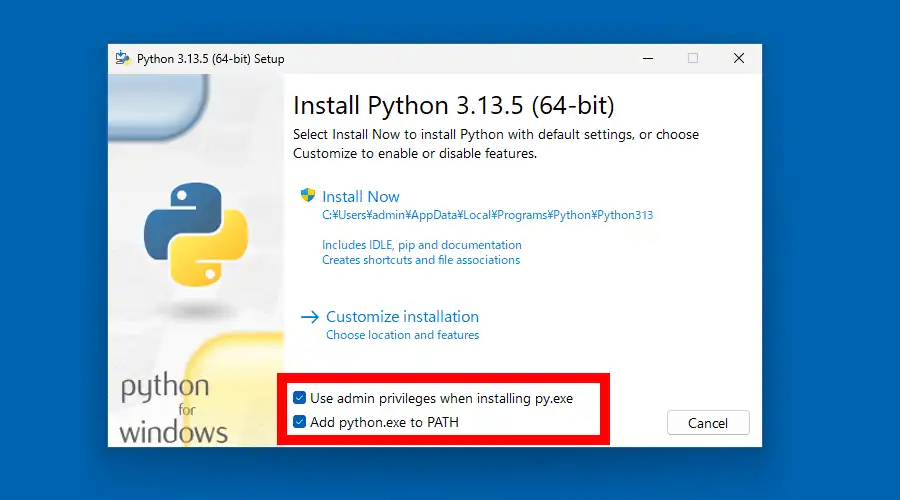Click the Python logo in the left panel

pos(196,234)
